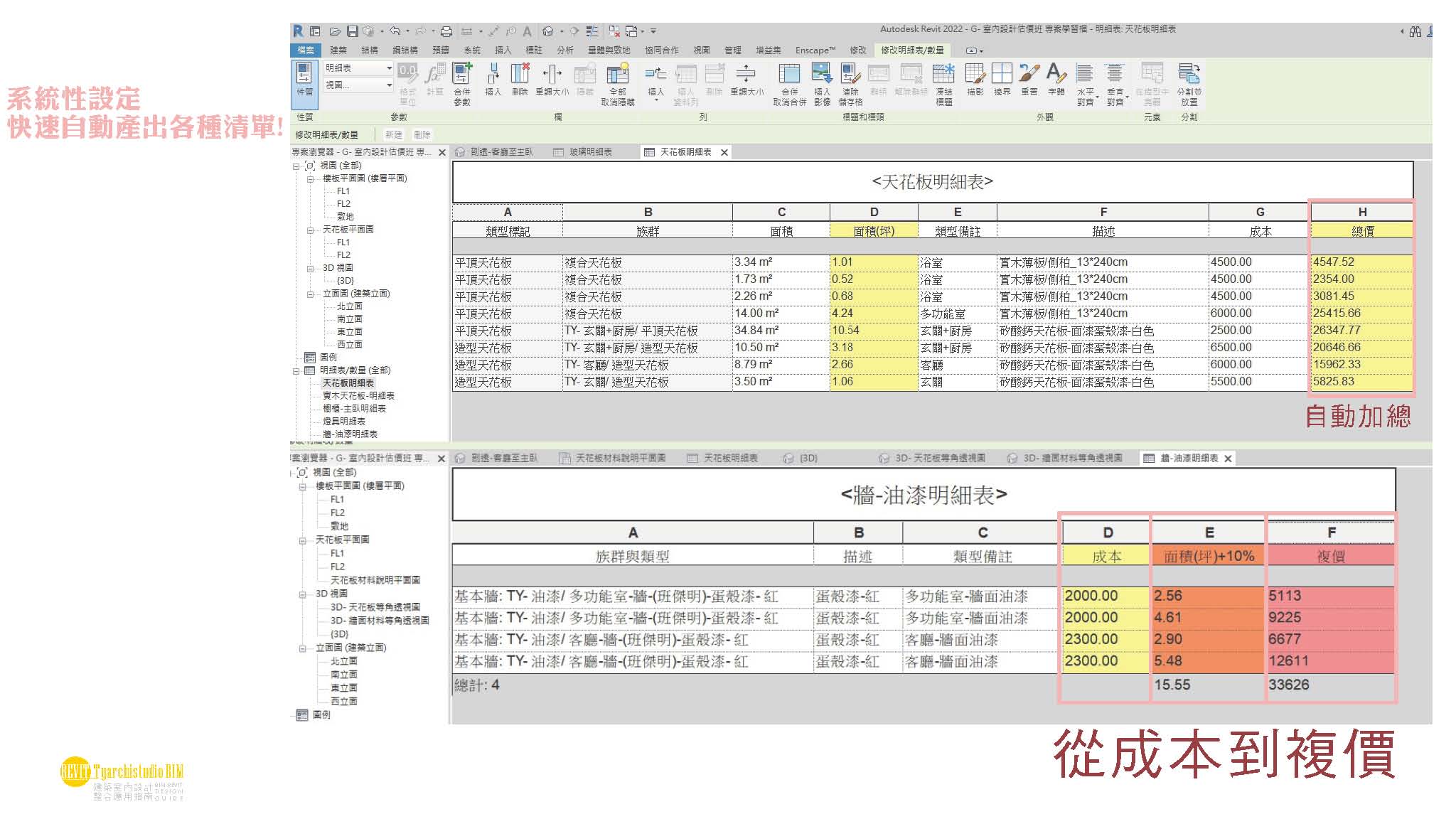Screen dimensions: 1456x819
Task: Click the 25415.66 total price cell
Action: (x=1362, y=314)
